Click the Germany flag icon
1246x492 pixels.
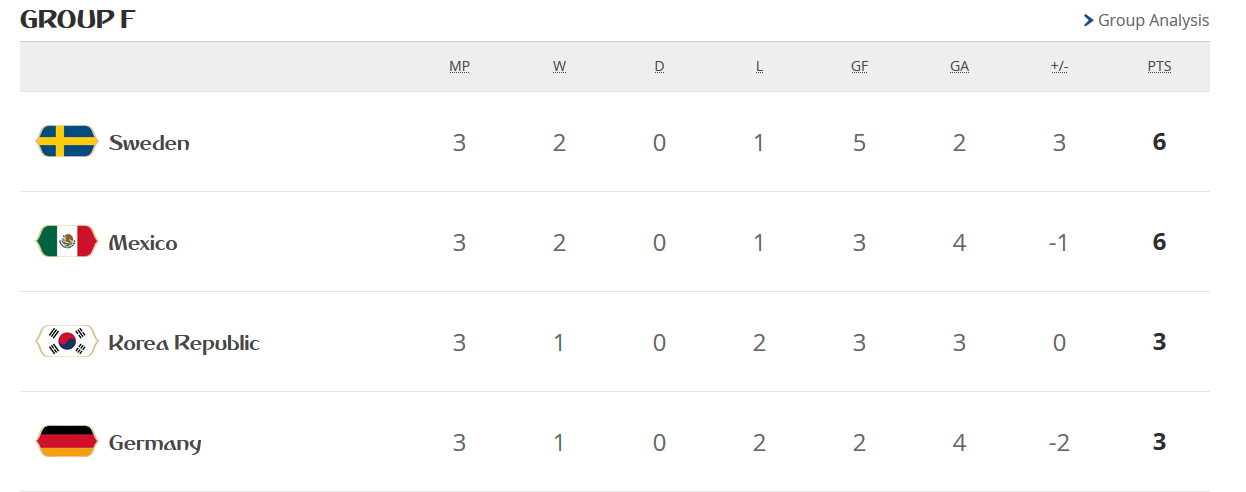point(66,442)
